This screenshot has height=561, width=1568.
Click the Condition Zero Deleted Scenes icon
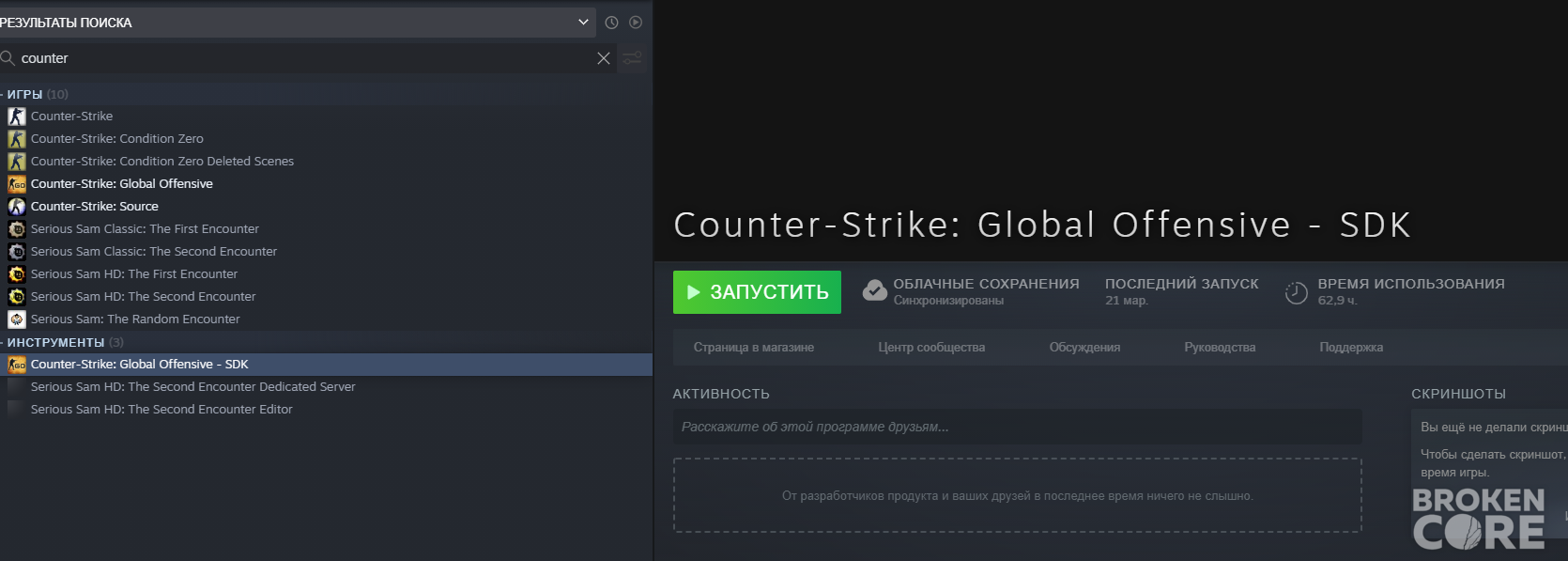17,162
